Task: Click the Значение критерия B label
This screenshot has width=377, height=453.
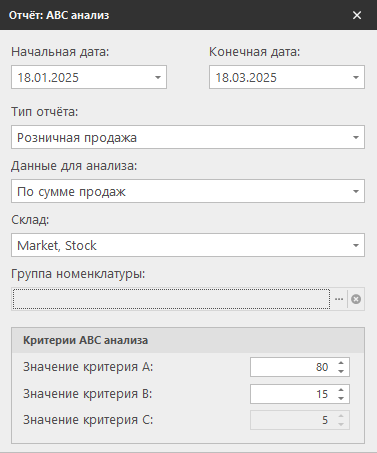Action: click(88, 394)
